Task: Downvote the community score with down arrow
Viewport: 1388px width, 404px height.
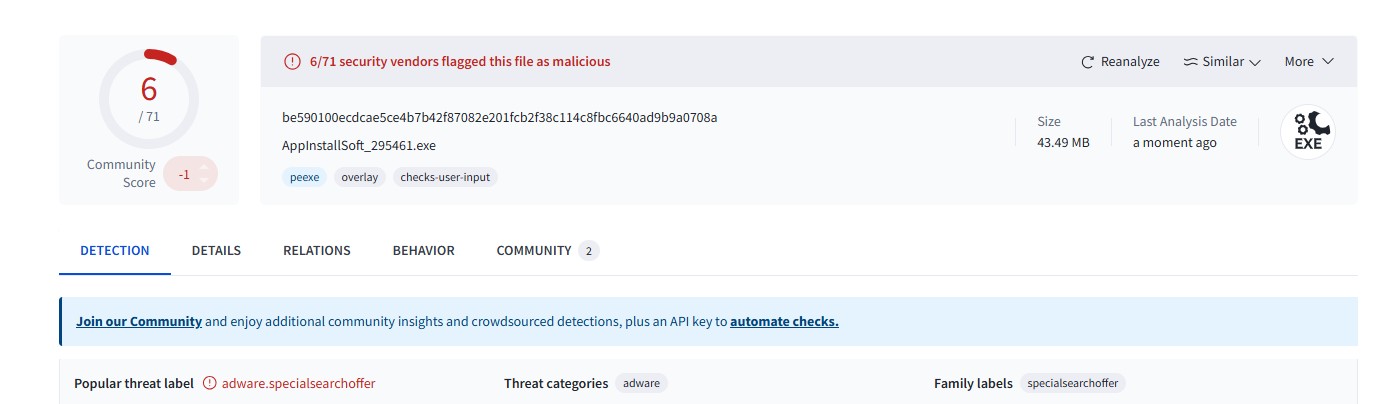Action: pos(204,180)
